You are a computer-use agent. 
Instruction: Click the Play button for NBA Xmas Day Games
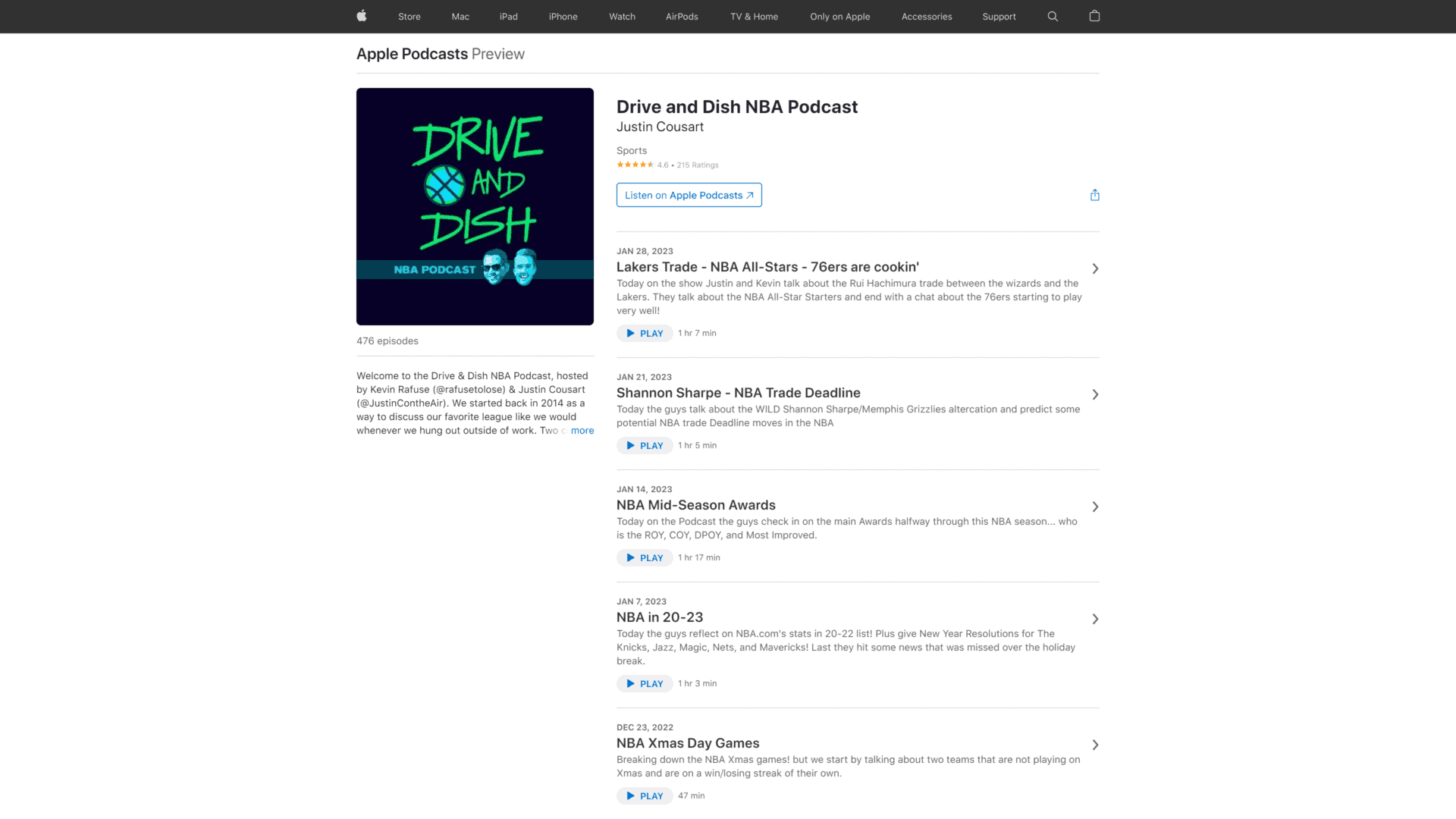point(644,795)
